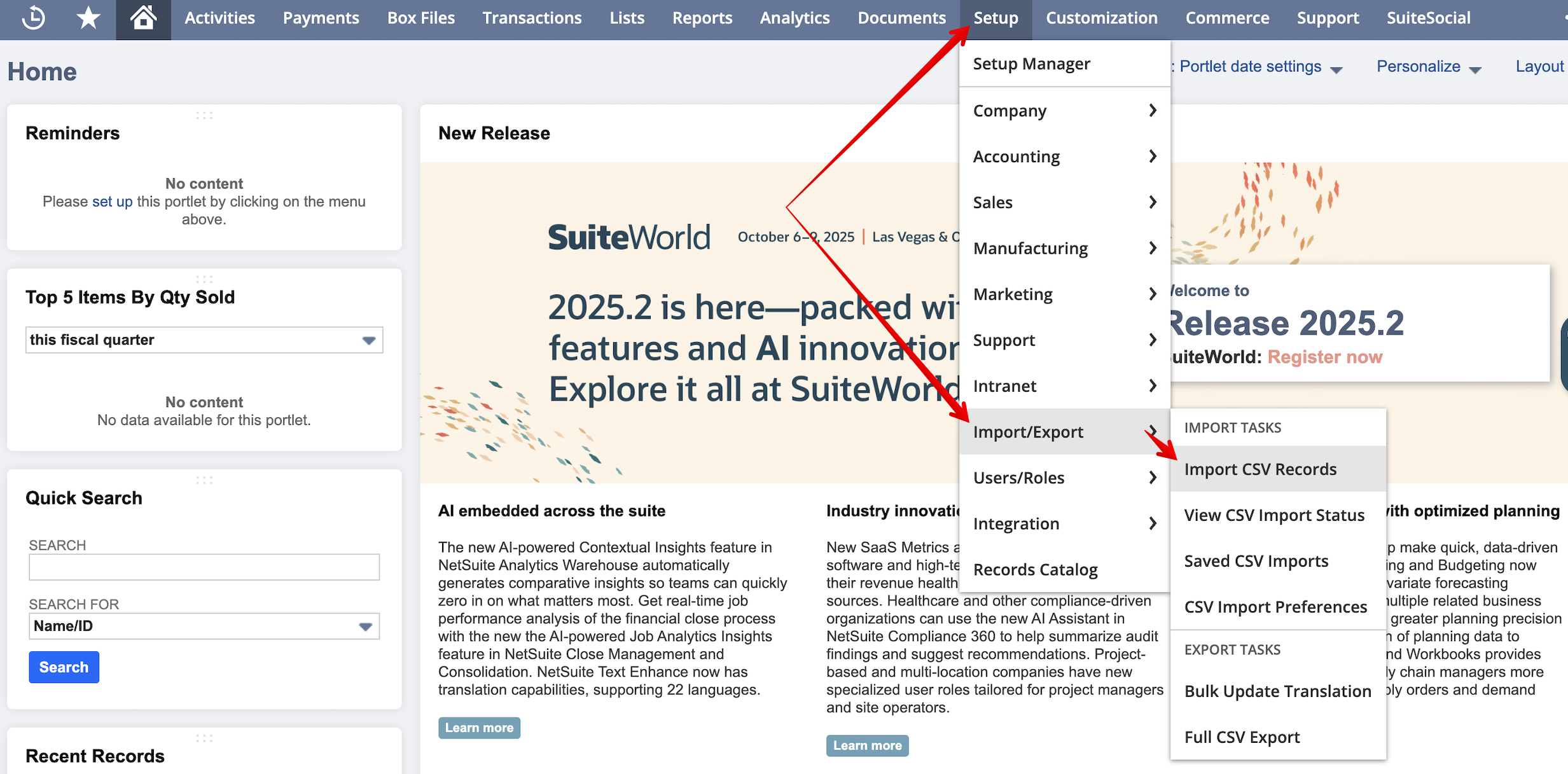Open the Box Files menu

point(421,18)
